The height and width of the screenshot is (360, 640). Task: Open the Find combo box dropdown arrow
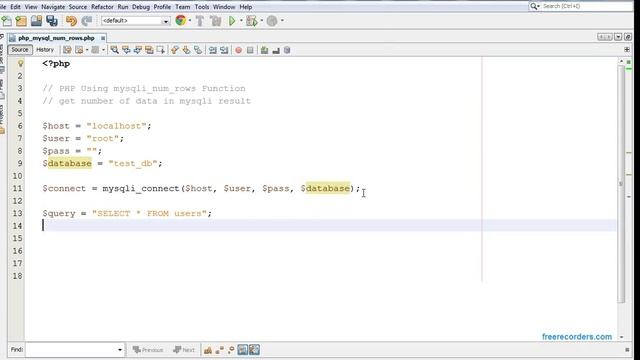pyautogui.click(x=120, y=350)
